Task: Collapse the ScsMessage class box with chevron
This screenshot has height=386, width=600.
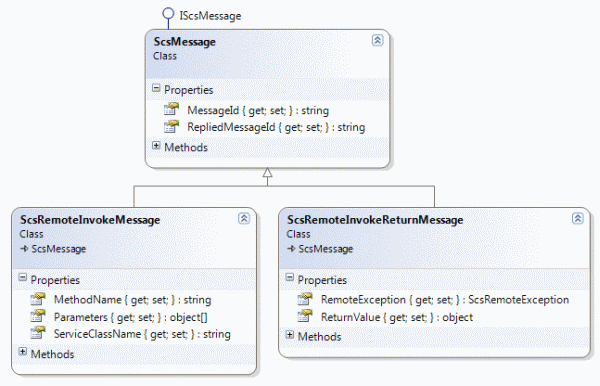Action: click(377, 40)
